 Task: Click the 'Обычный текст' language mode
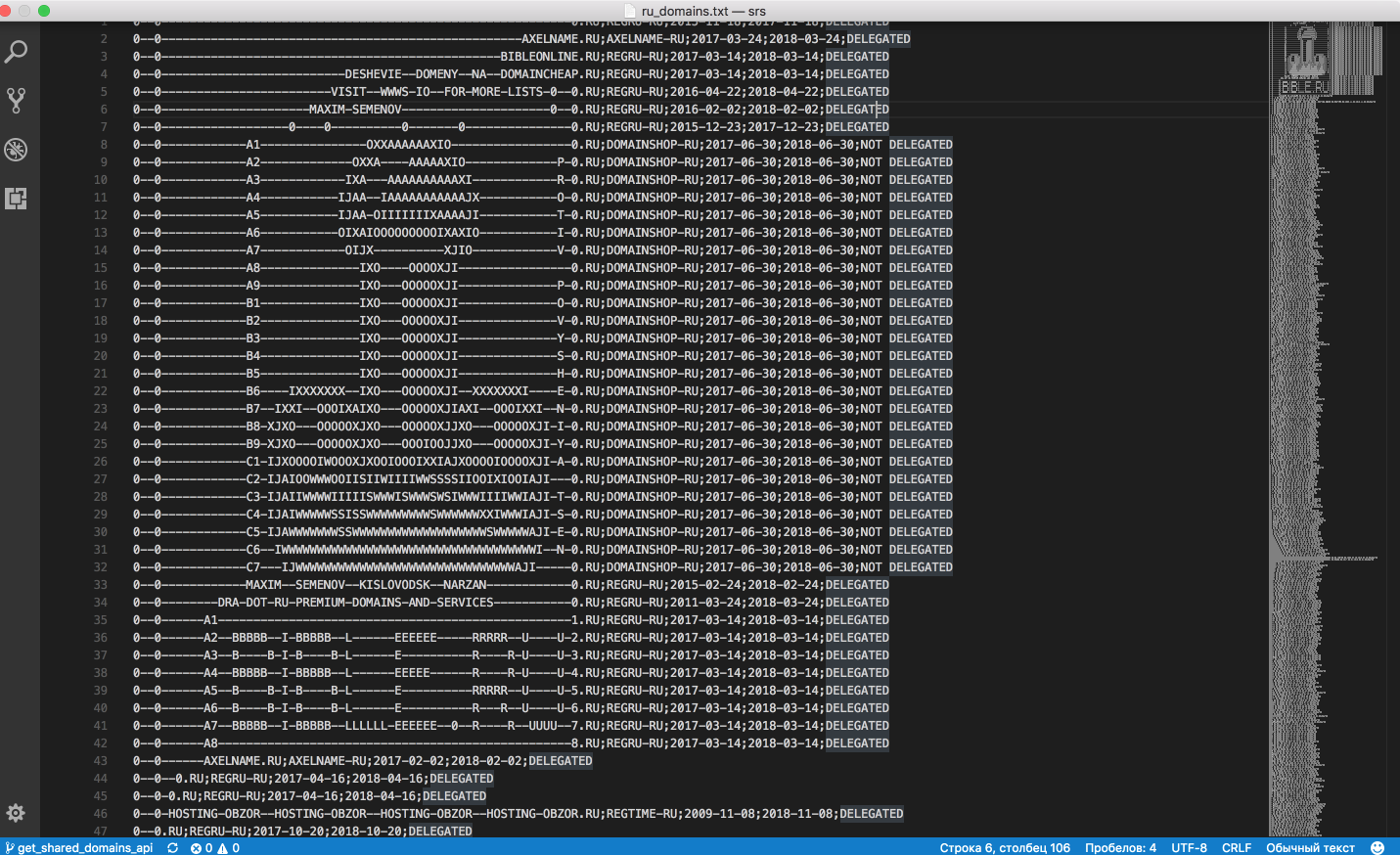1310,847
